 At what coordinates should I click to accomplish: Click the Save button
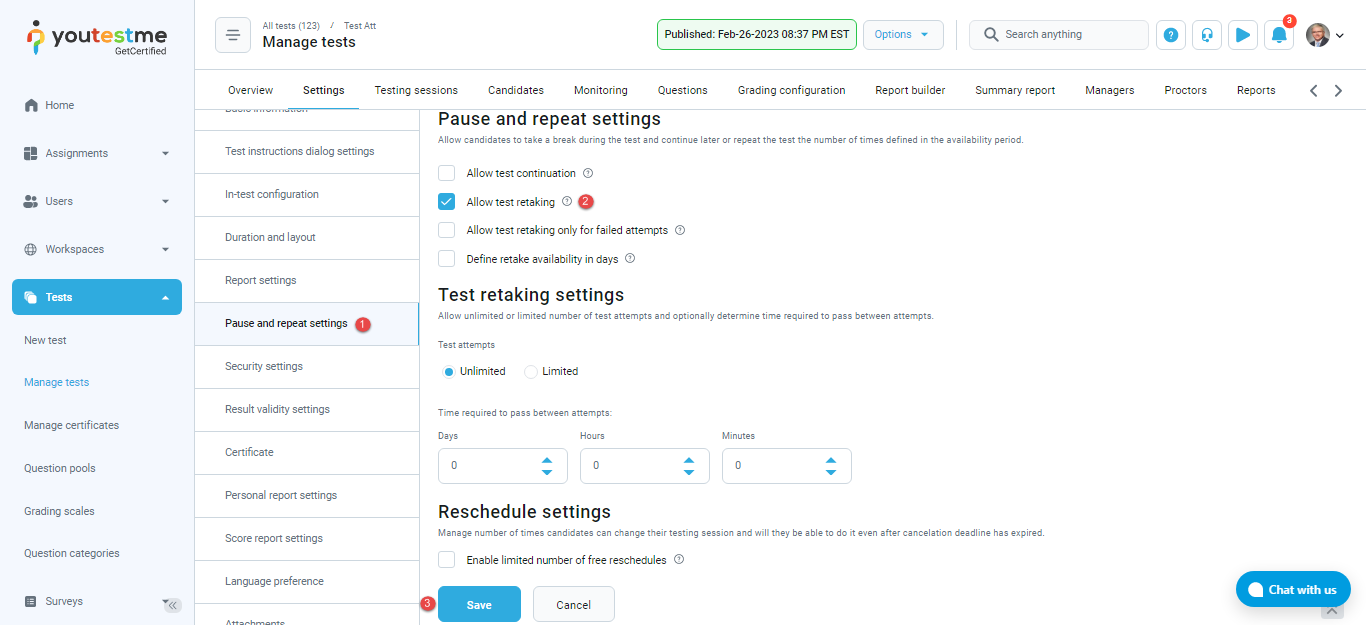[479, 604]
